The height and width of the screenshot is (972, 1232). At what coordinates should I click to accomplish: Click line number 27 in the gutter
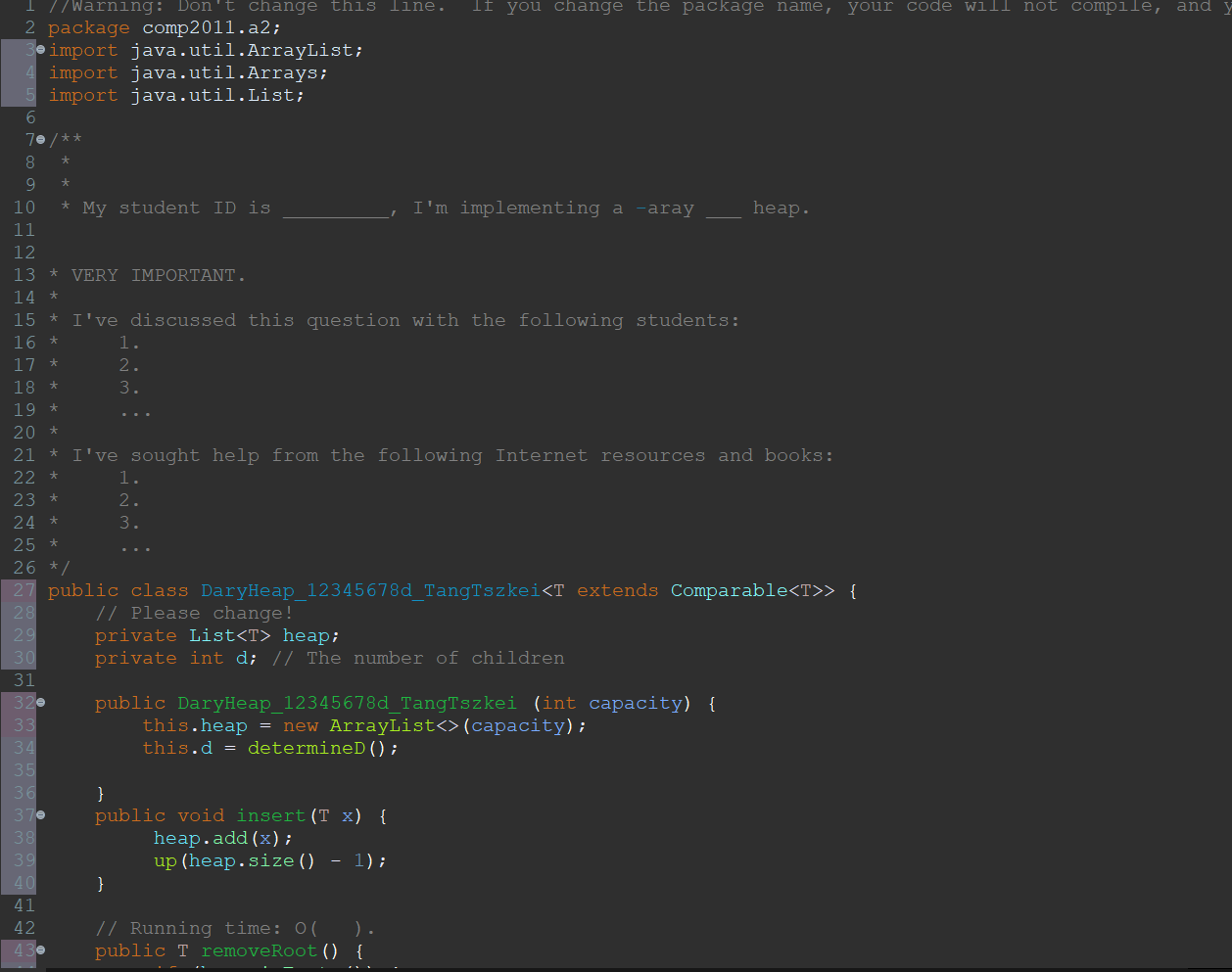pos(24,590)
